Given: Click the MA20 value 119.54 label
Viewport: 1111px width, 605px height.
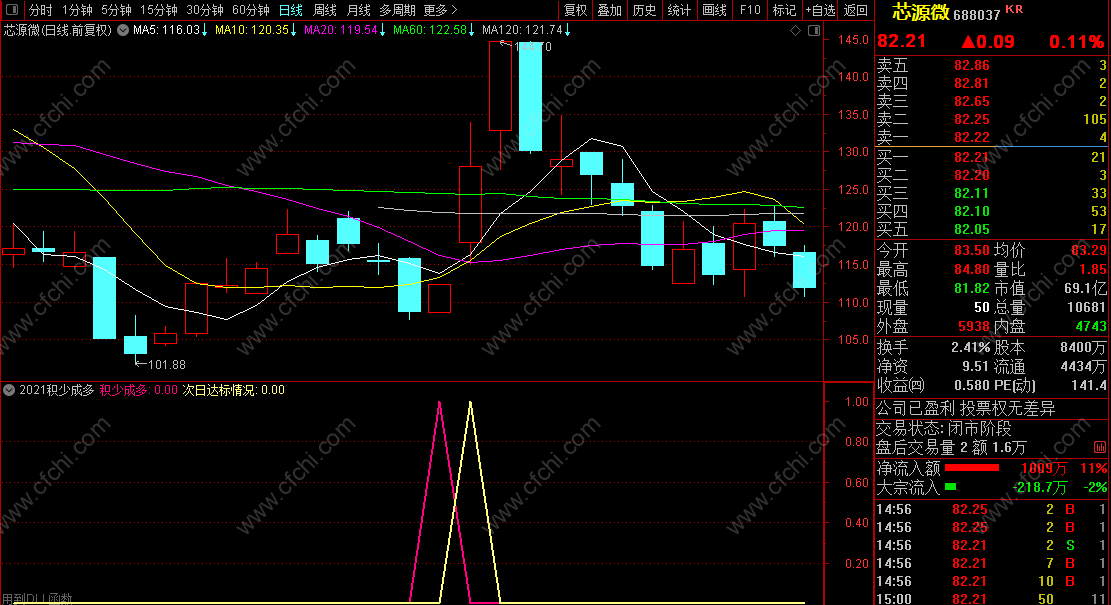Looking at the screenshot, I should point(344,30).
